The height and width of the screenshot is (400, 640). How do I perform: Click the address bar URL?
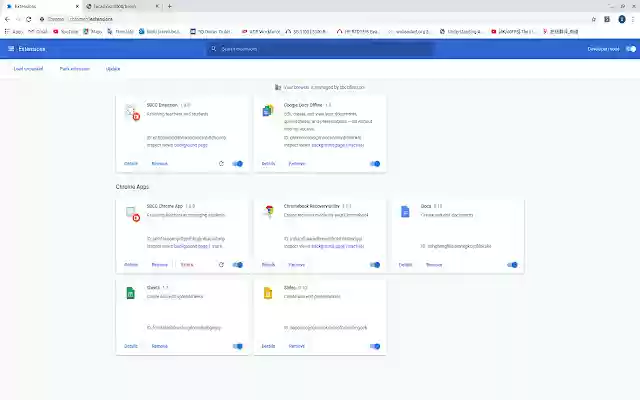click(x=91, y=19)
